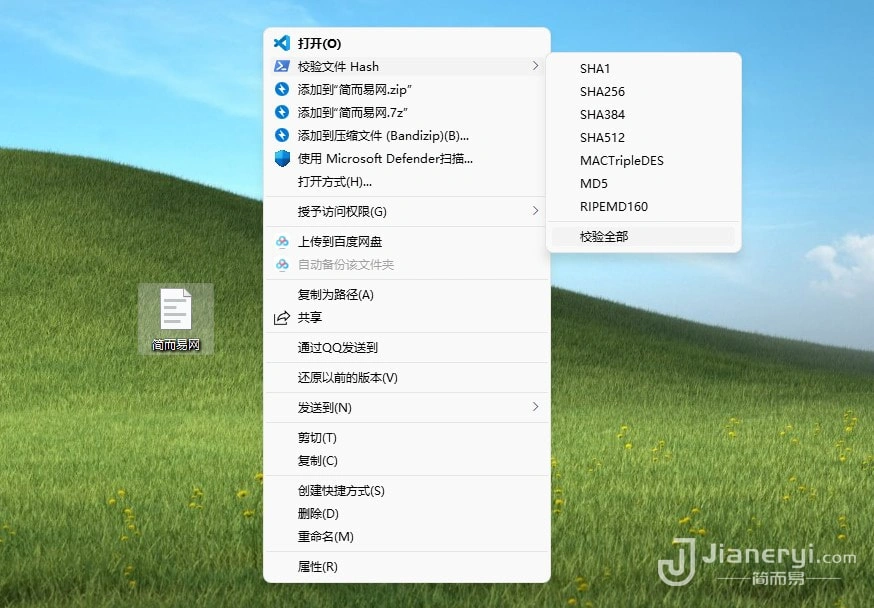
Task: Choose 重命名(M) from the context menu
Action: [407, 537]
